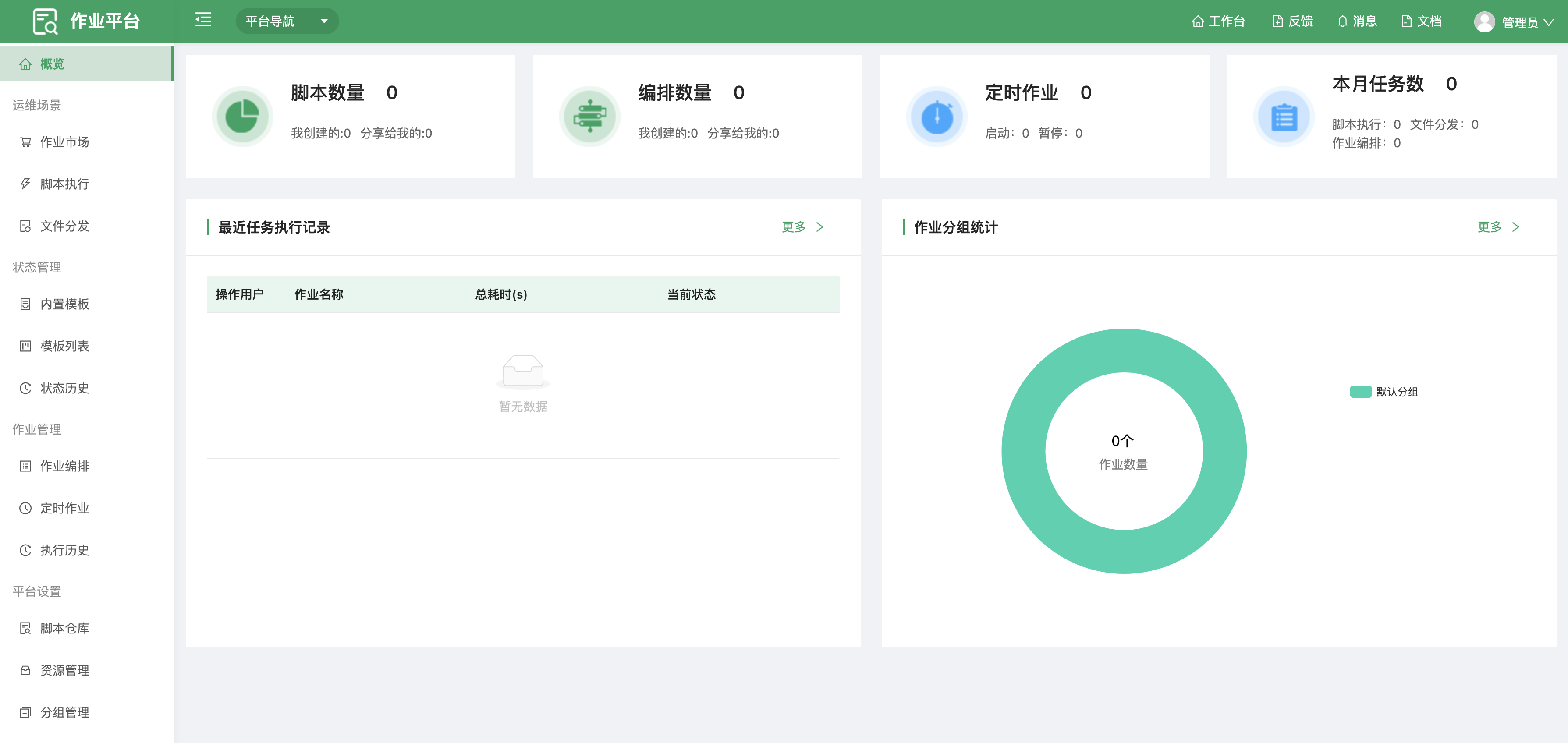
Task: Click the file icon beside 文件分发
Action: (25, 226)
